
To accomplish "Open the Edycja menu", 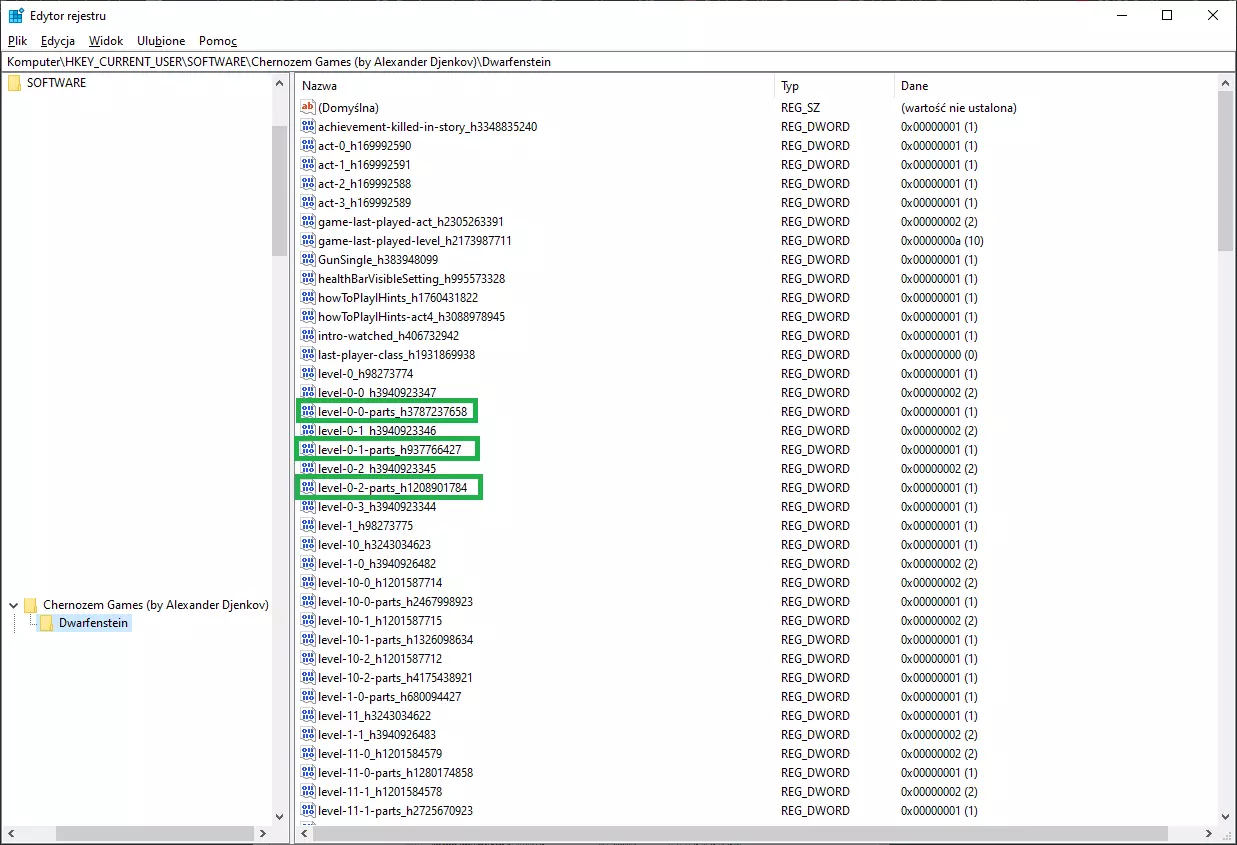I will (x=58, y=41).
